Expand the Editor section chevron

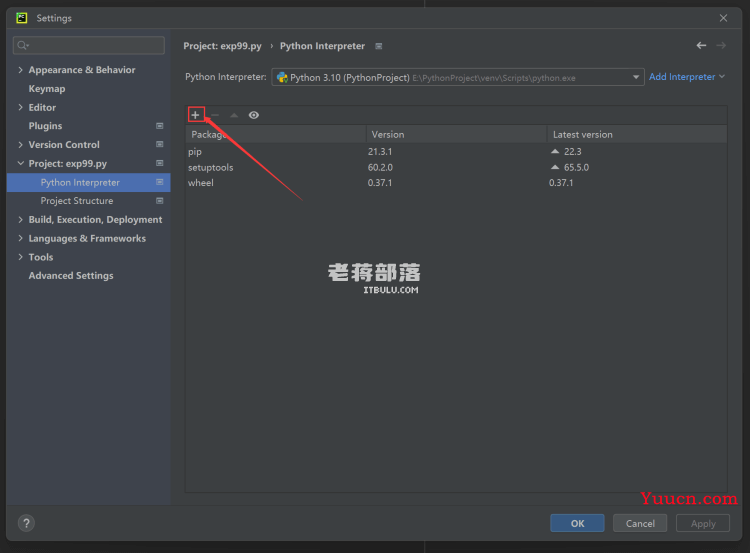[20, 107]
